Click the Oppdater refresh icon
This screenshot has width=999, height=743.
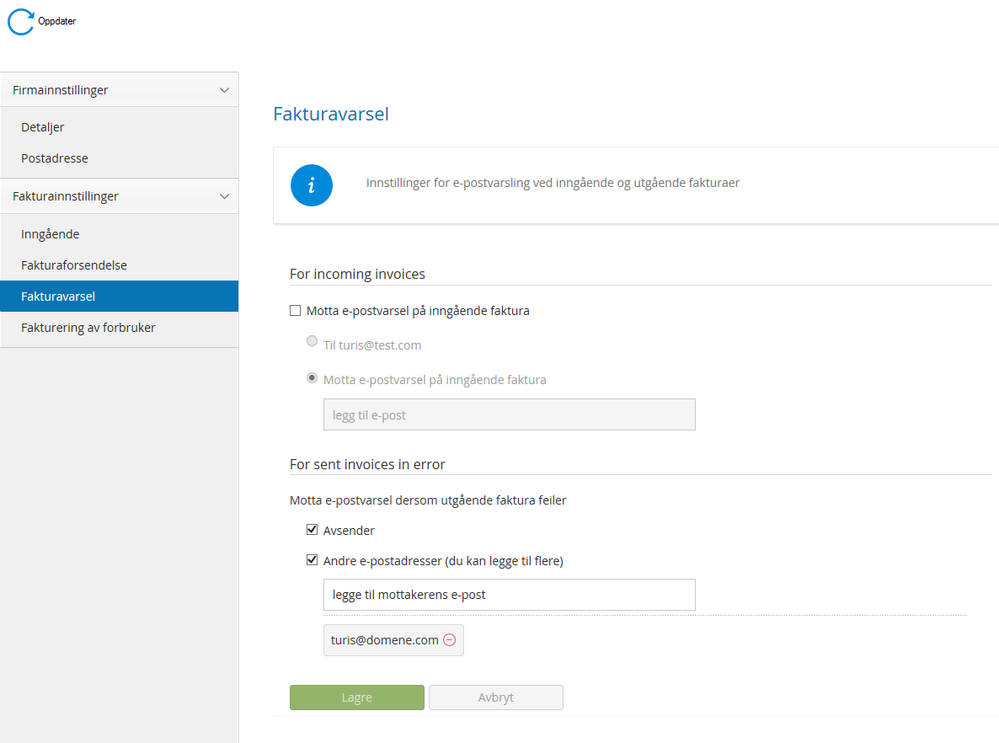tap(20, 21)
